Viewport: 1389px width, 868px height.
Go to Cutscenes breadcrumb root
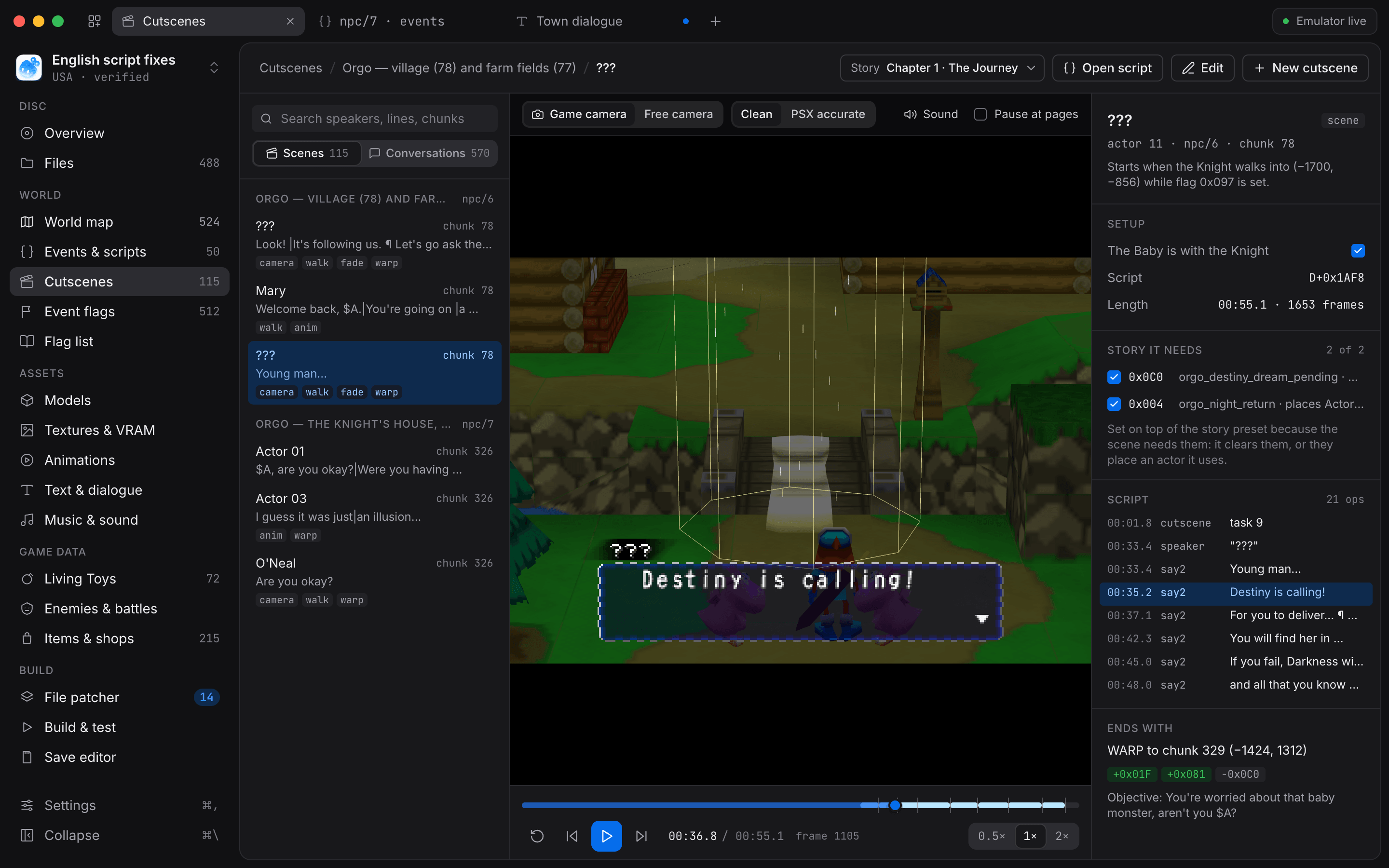pyautogui.click(x=290, y=68)
